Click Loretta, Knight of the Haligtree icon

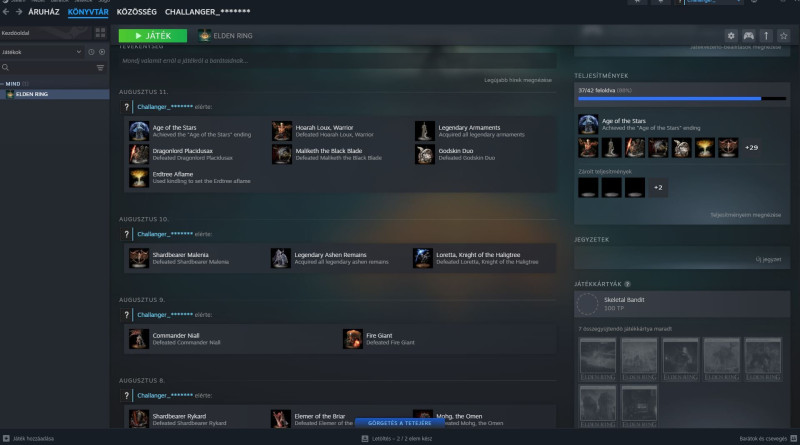(x=422, y=258)
